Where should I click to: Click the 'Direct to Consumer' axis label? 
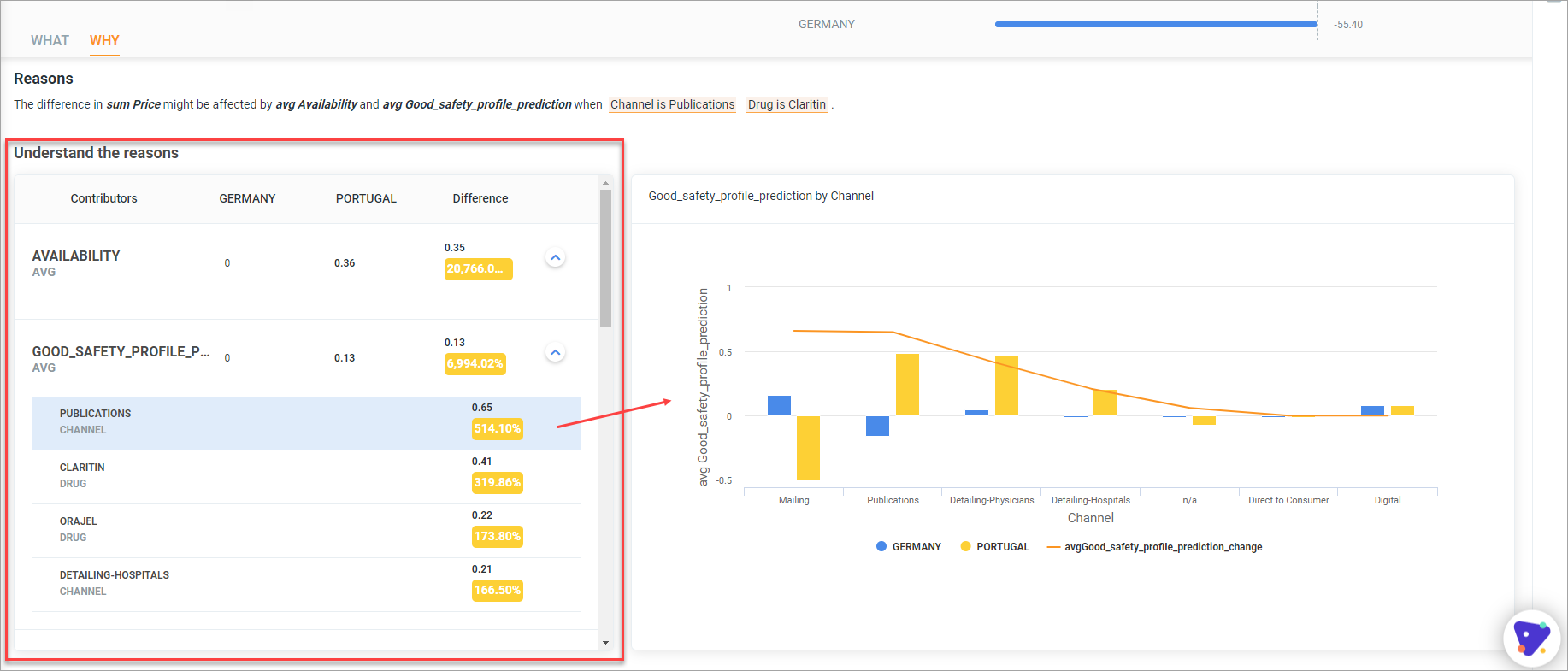click(x=1288, y=500)
